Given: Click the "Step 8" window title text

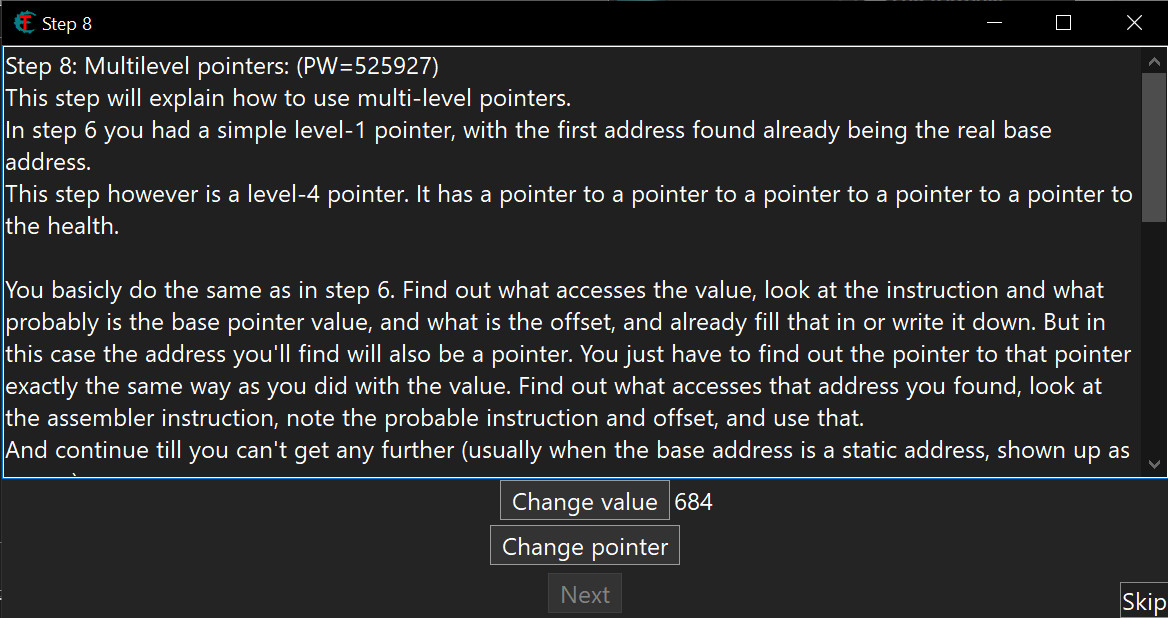Looking at the screenshot, I should [67, 23].
